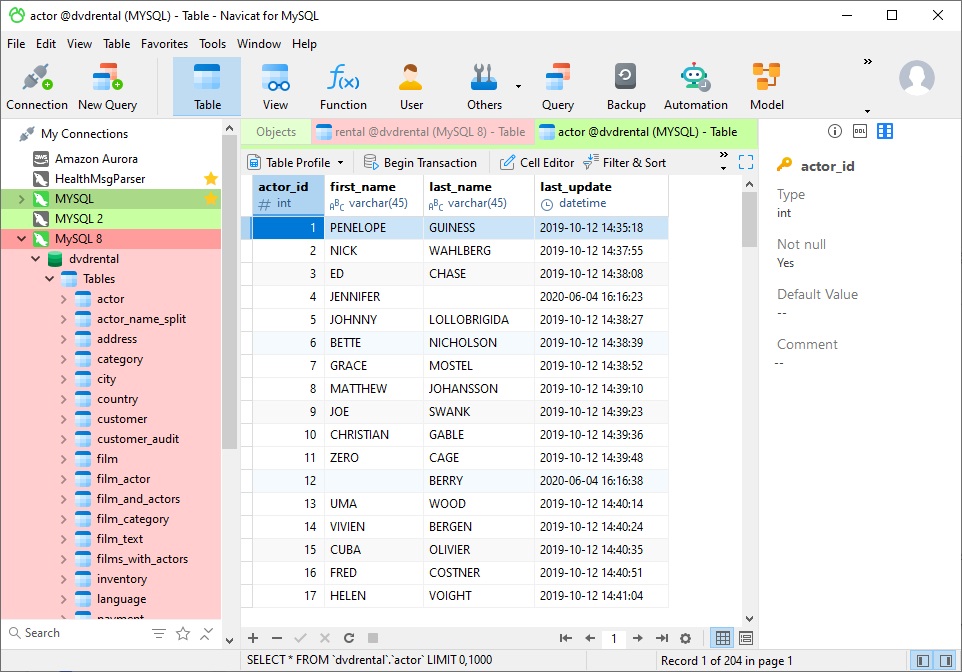
Task: Open the Connection toolbar button
Action: [37, 87]
